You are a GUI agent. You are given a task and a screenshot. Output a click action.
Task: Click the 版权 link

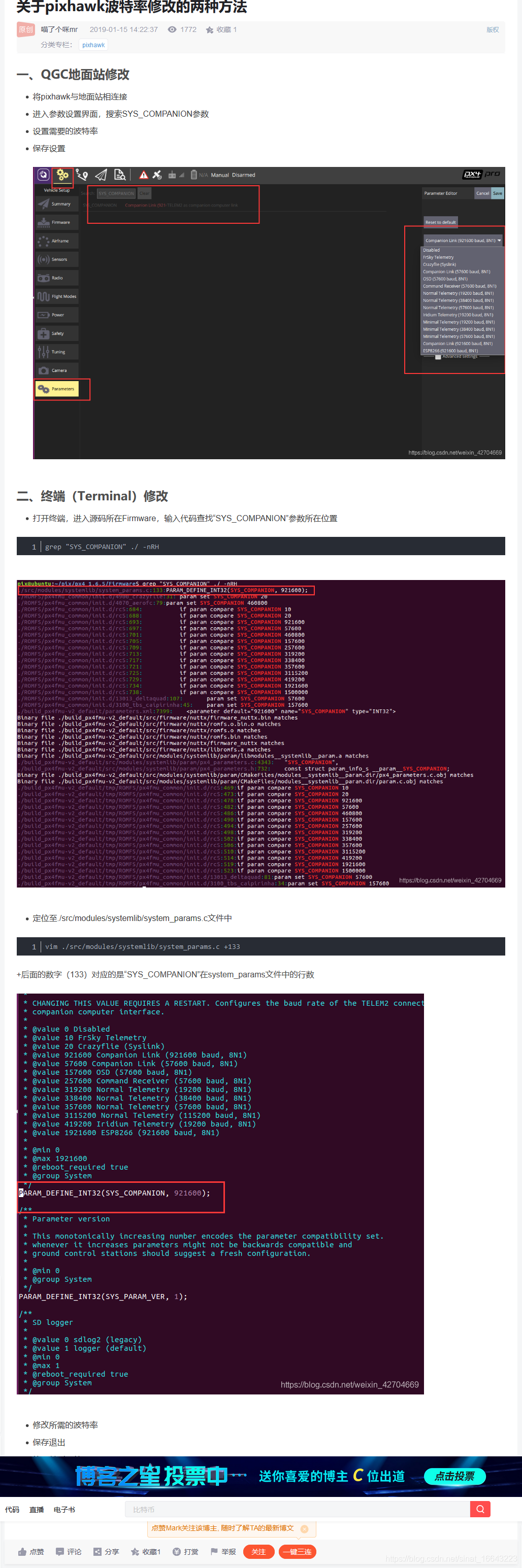pyautogui.click(x=493, y=30)
